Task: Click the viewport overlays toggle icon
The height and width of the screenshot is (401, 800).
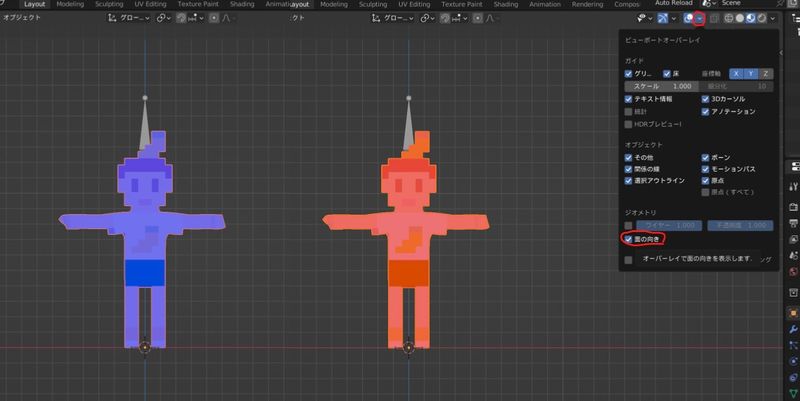Action: tap(689, 18)
